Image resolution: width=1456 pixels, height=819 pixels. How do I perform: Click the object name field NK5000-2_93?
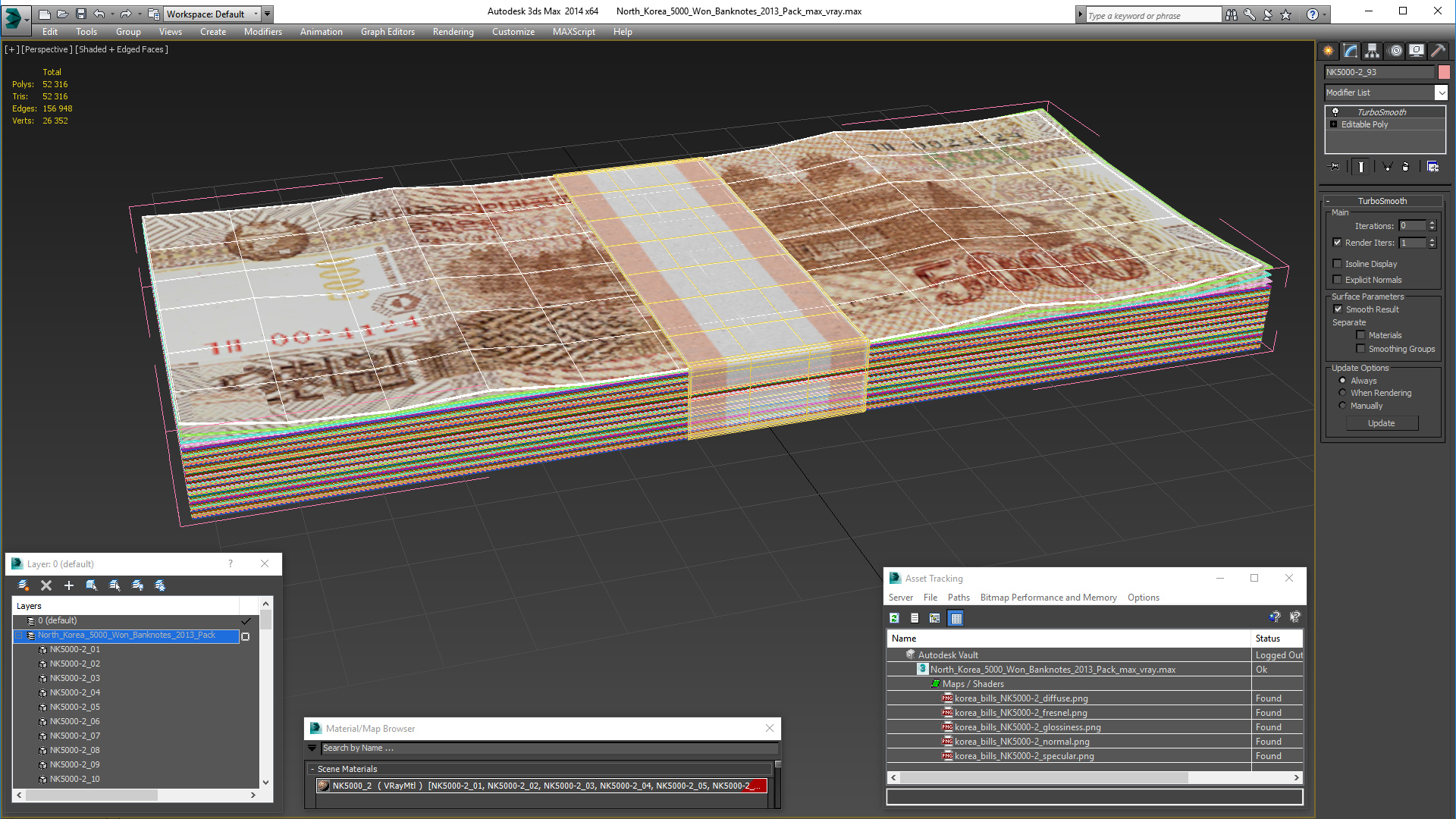click(1379, 72)
